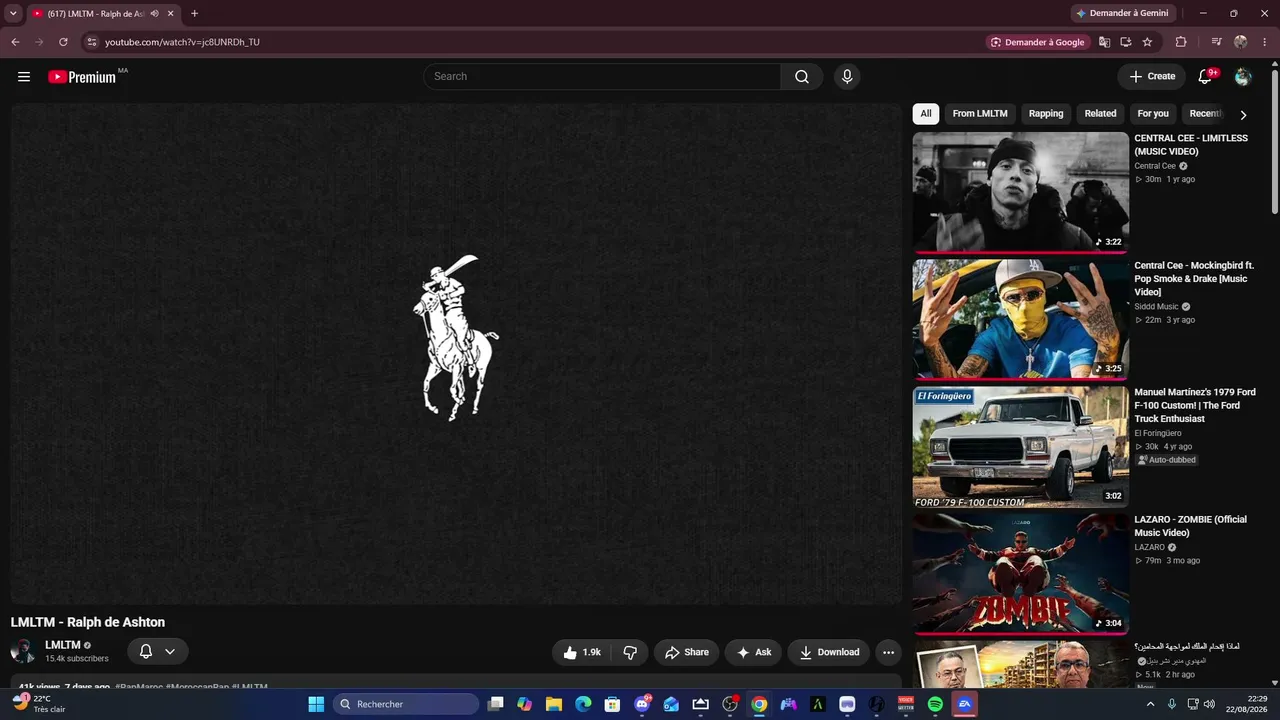
Task: Click the Create button
Action: coord(1152,77)
